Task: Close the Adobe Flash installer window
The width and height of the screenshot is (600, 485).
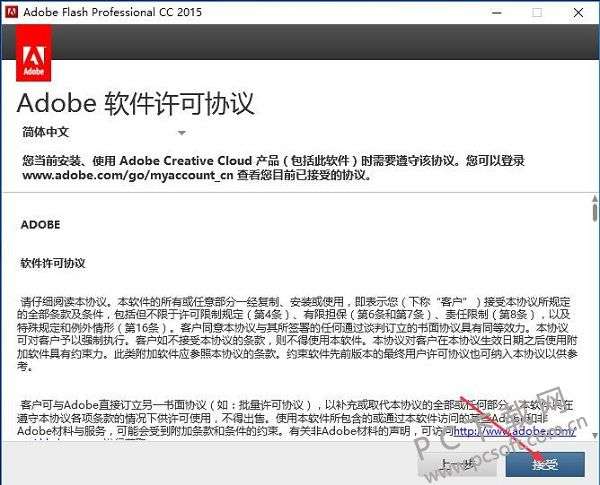Action: (578, 13)
